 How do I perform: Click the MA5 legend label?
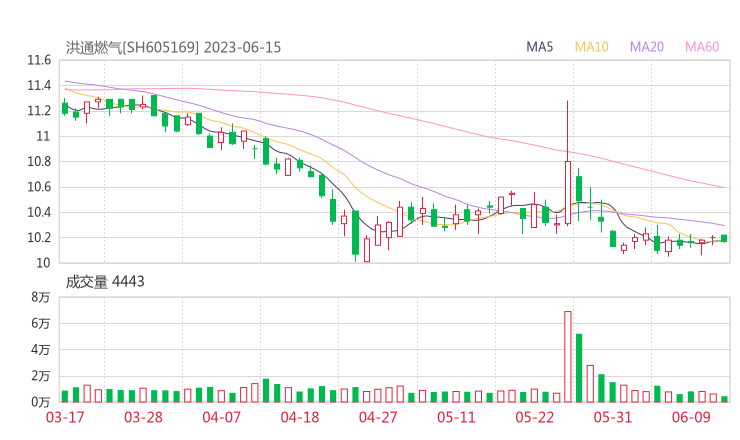pyautogui.click(x=539, y=47)
